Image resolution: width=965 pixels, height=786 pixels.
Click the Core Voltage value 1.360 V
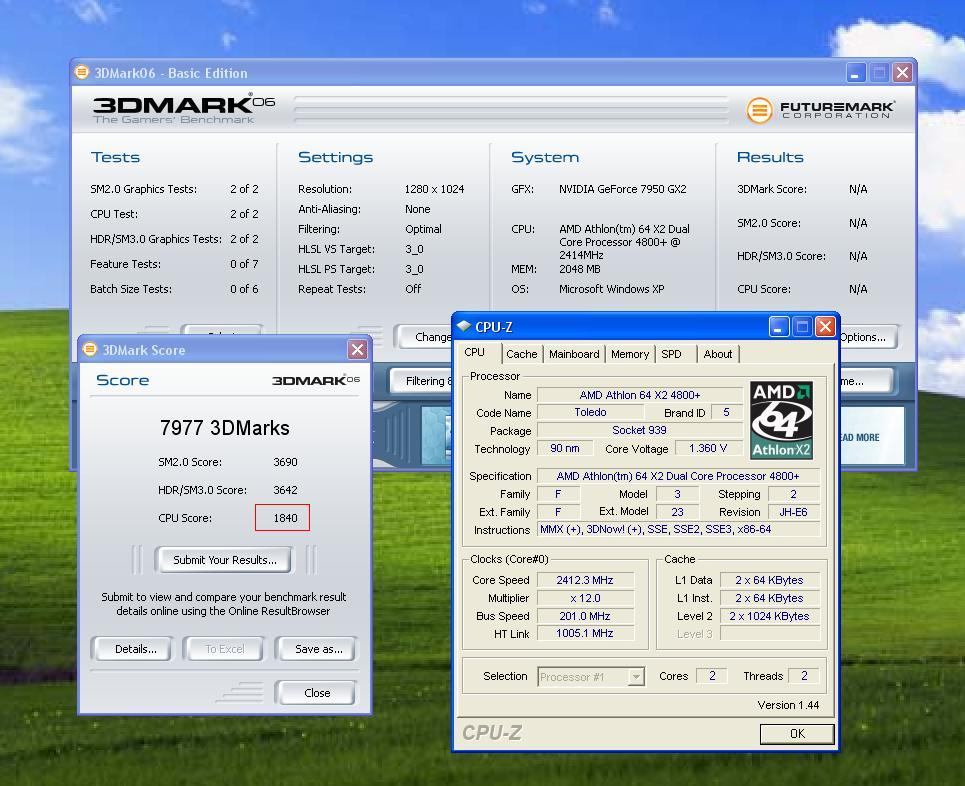tap(708, 448)
